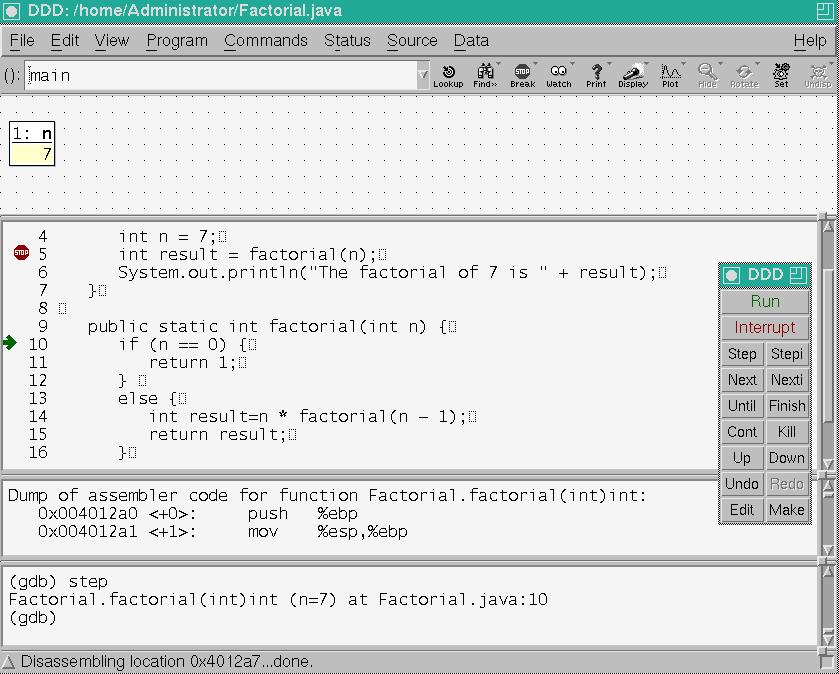Click the source pane scrollbar down arrow
The width and height of the screenshot is (839, 674).
[827, 463]
